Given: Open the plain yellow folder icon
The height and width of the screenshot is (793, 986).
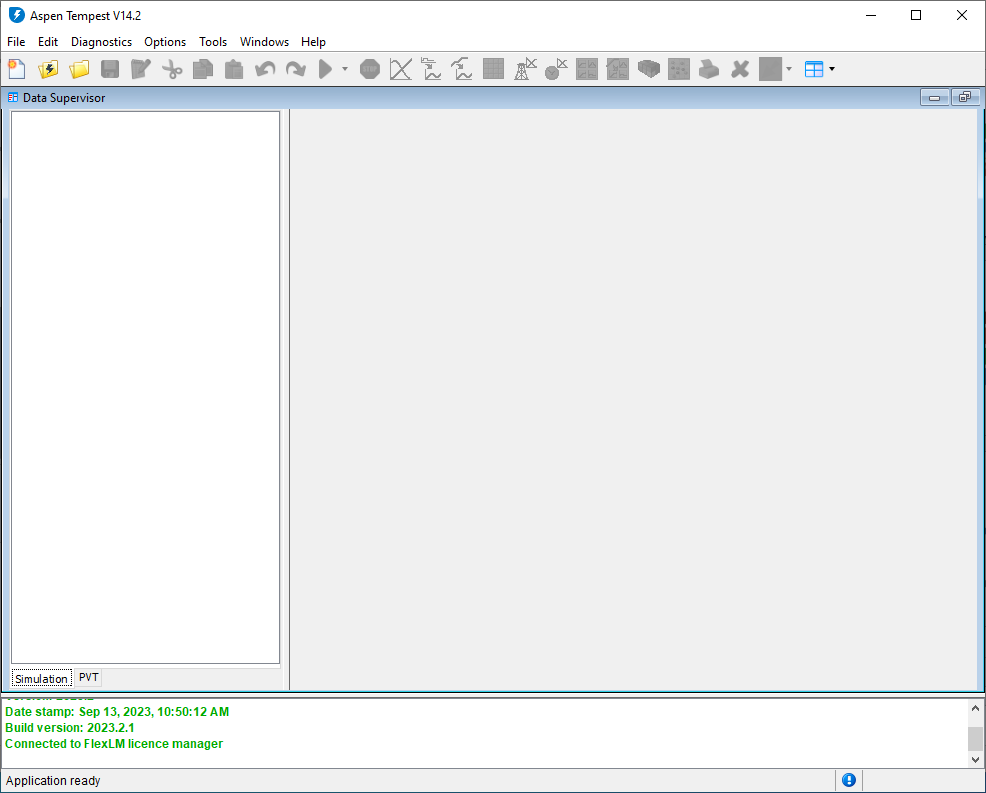Looking at the screenshot, I should click(79, 69).
